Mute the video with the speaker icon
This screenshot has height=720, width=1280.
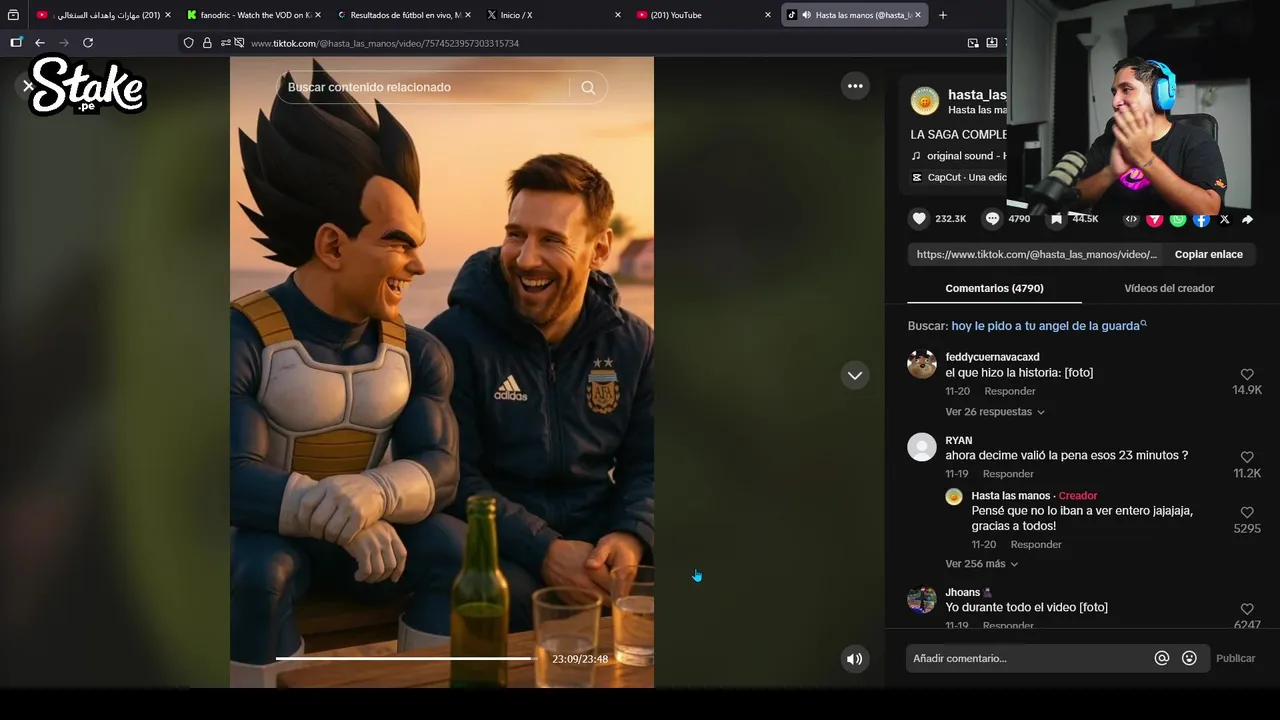coord(854,659)
